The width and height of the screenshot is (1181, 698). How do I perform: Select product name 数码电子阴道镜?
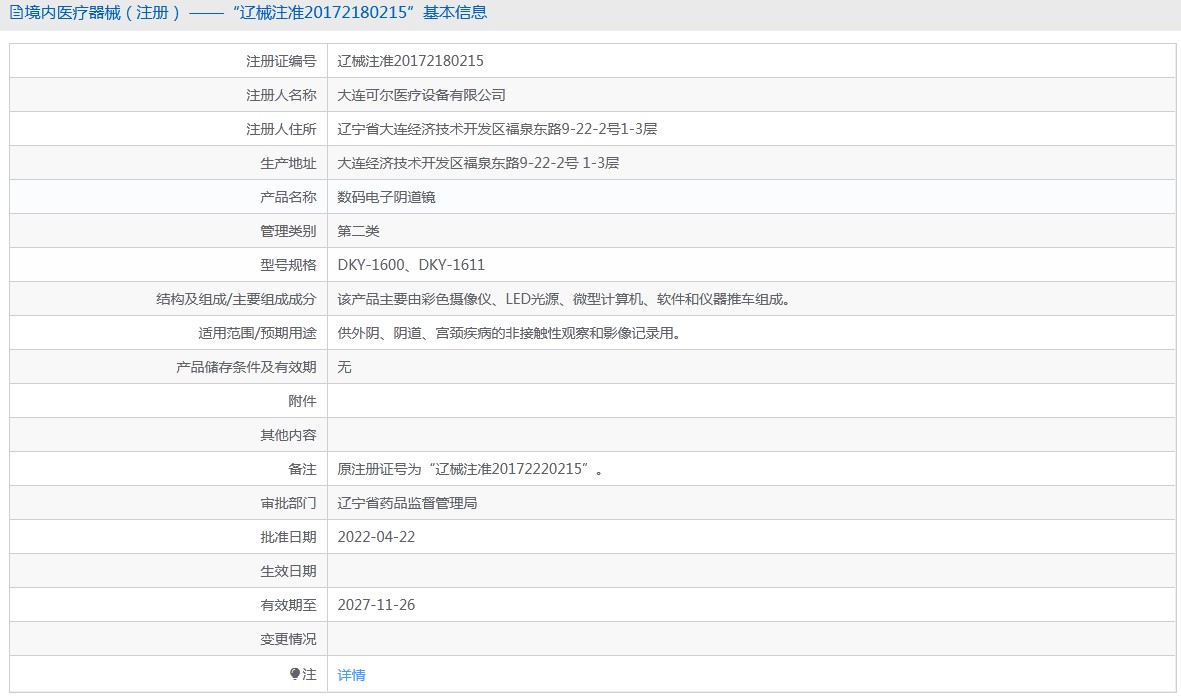(x=386, y=197)
